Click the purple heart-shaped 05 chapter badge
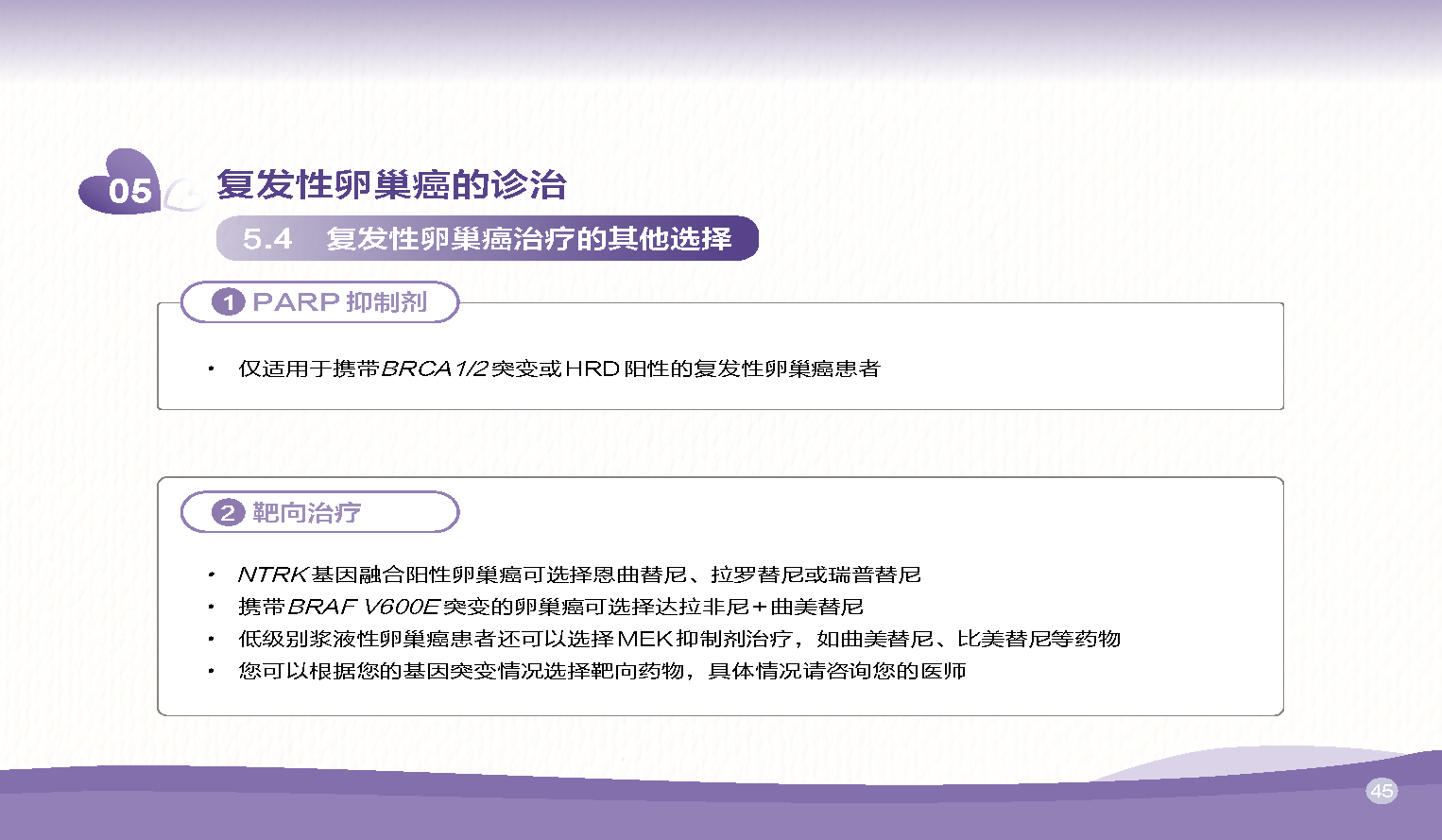1442x840 pixels. click(120, 185)
